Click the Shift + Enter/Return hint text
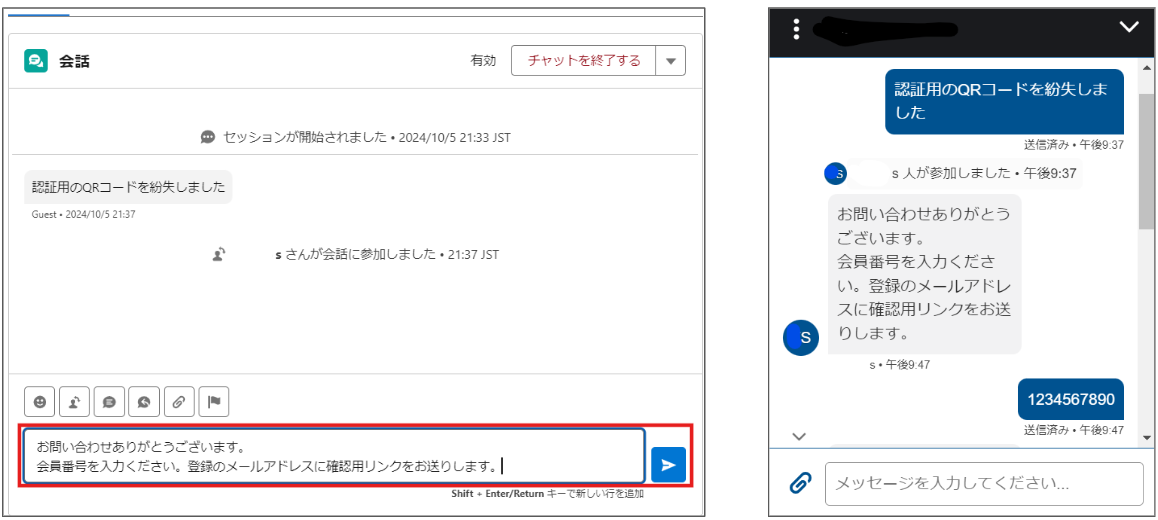This screenshot has height=520, width=1158. [547, 494]
